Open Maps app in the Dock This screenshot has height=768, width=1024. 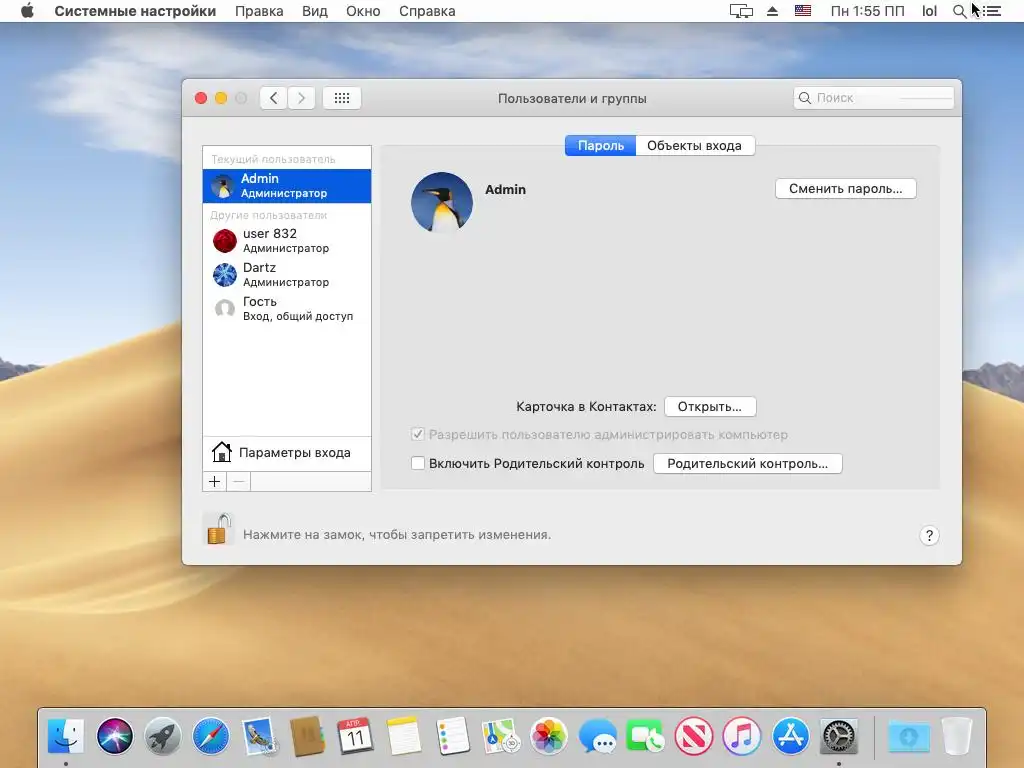[x=500, y=736]
